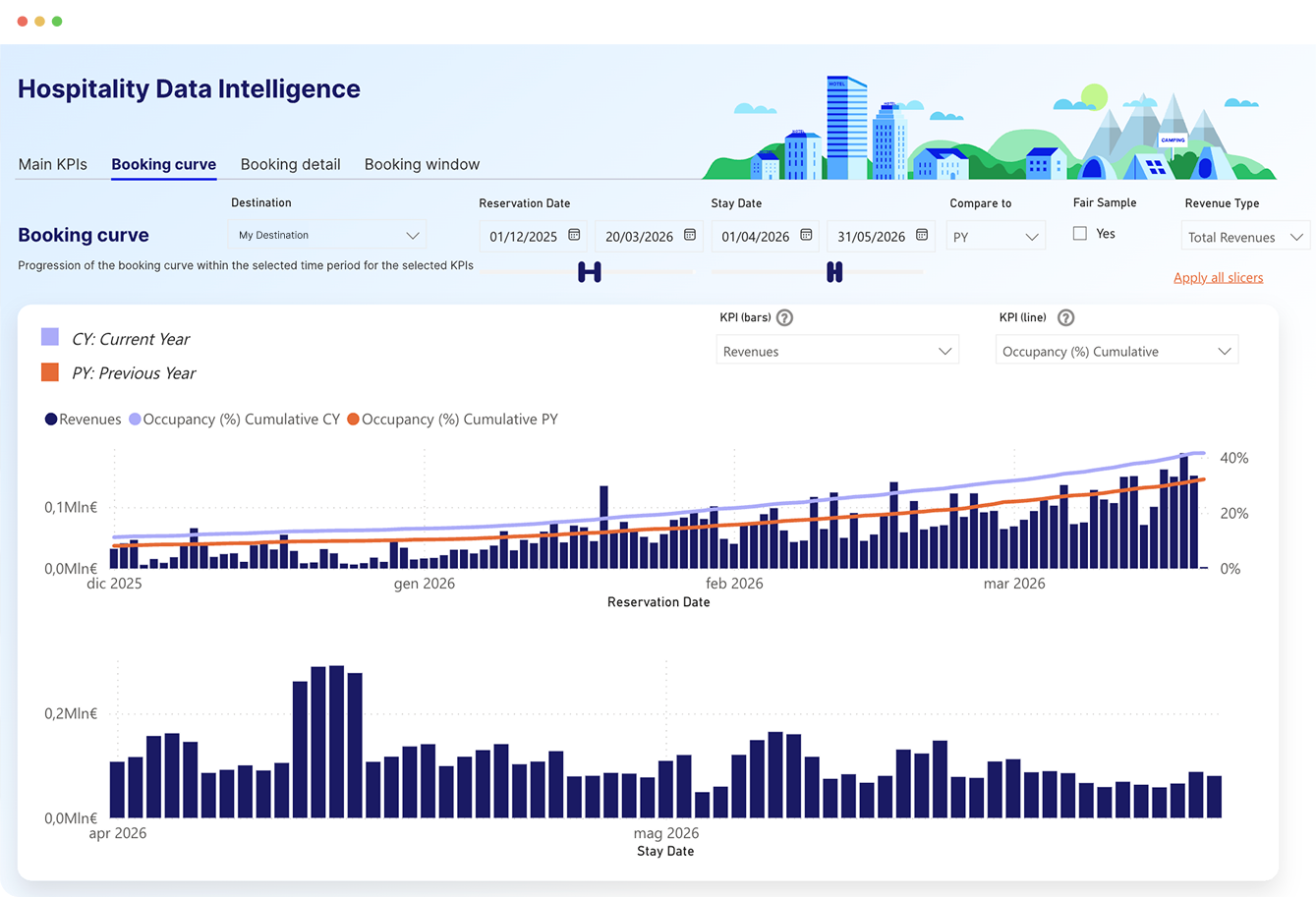Switch to the Main KPIs tab

click(53, 164)
